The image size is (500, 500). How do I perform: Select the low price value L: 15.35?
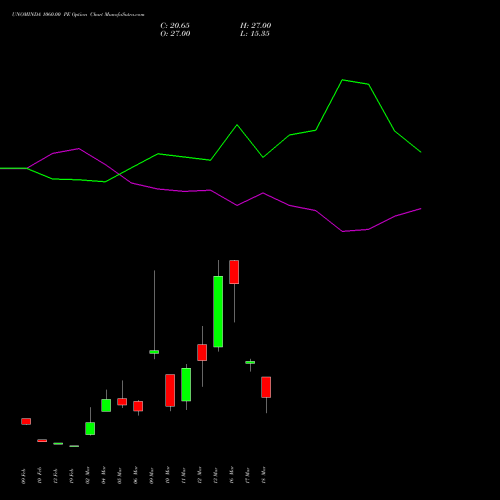point(255,34)
